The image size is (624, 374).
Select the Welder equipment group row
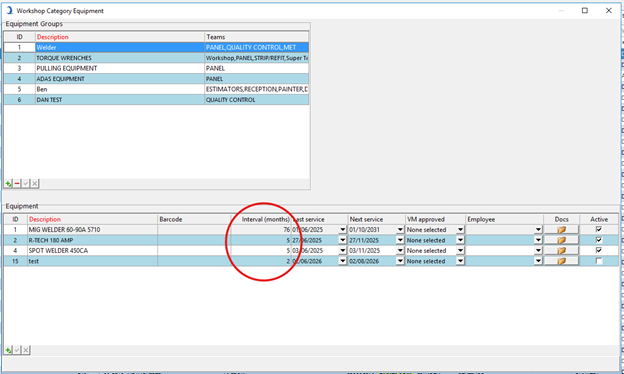point(156,47)
